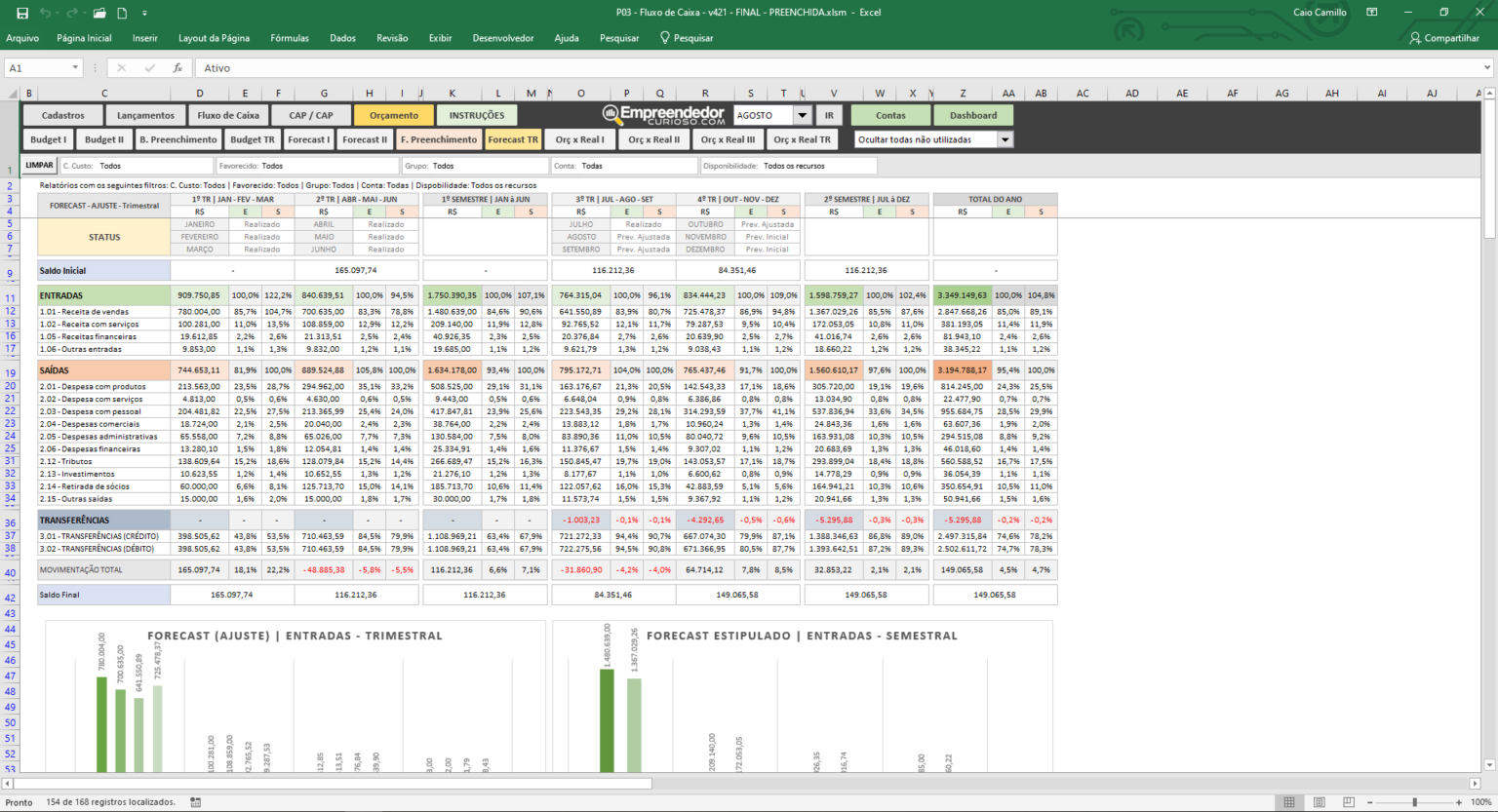Create a new blank workbook
1498x812 pixels.
click(x=122, y=13)
